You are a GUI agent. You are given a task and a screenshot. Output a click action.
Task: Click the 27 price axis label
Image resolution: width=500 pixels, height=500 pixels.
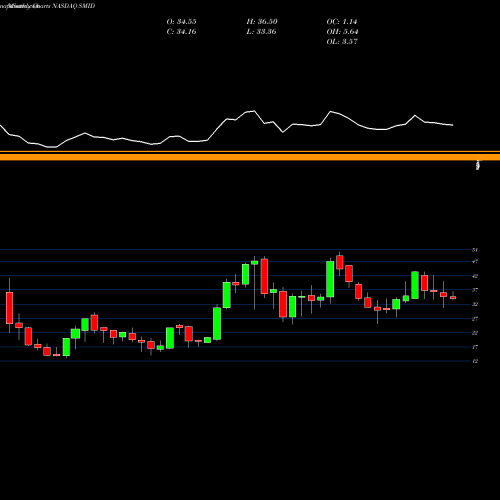(x=475, y=319)
